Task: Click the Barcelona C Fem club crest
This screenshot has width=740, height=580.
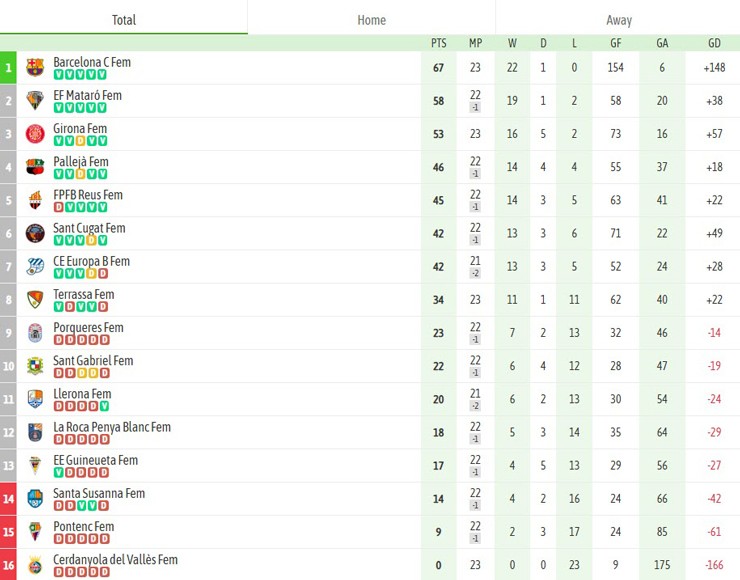Action: click(x=35, y=68)
